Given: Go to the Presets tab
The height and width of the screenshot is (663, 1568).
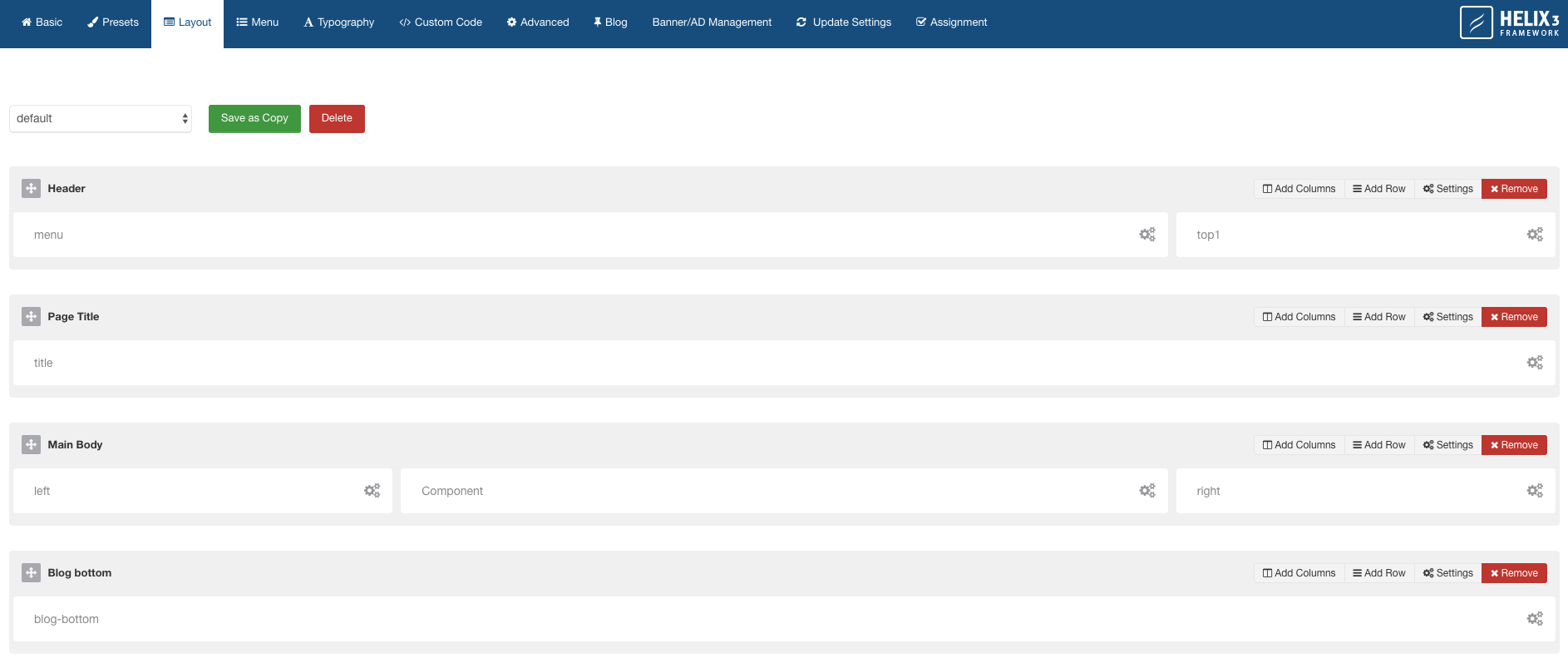Looking at the screenshot, I should (113, 22).
